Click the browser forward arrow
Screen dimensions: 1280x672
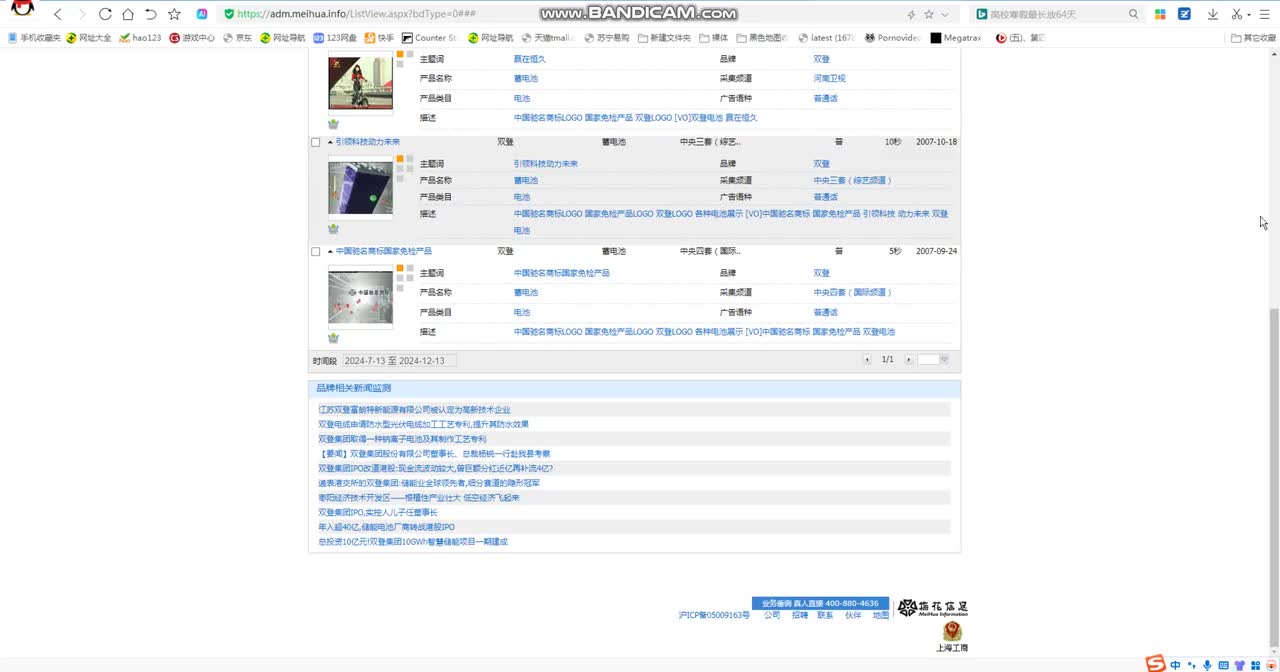click(81, 14)
